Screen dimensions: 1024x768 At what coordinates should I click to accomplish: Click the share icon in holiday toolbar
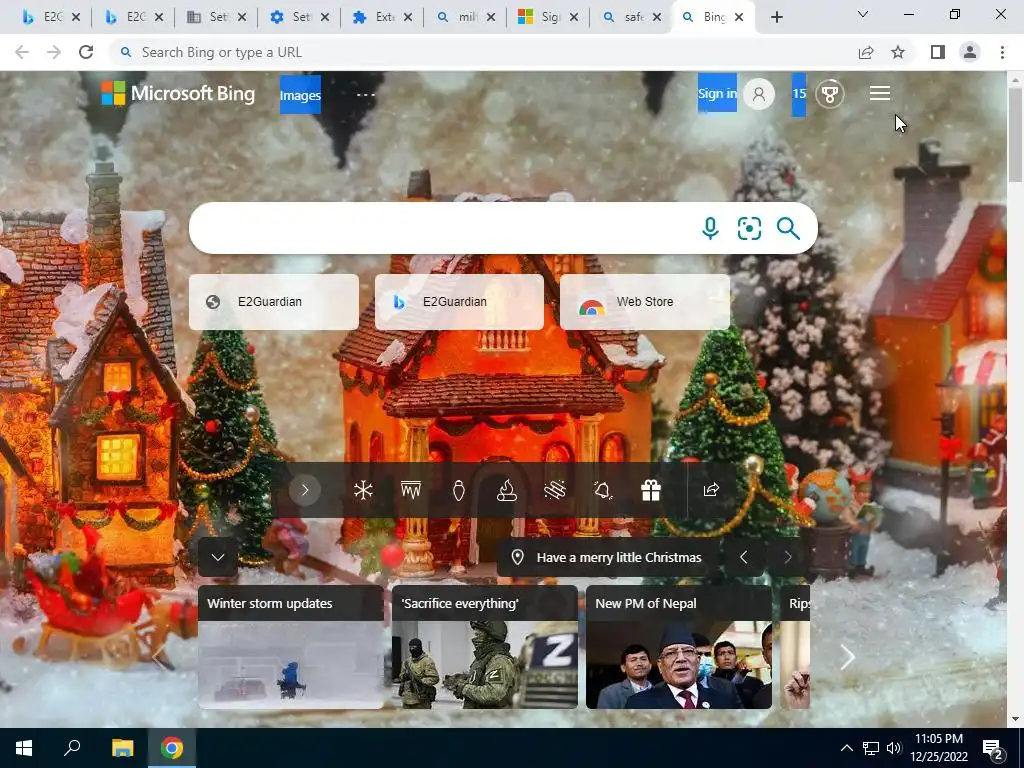coord(711,490)
